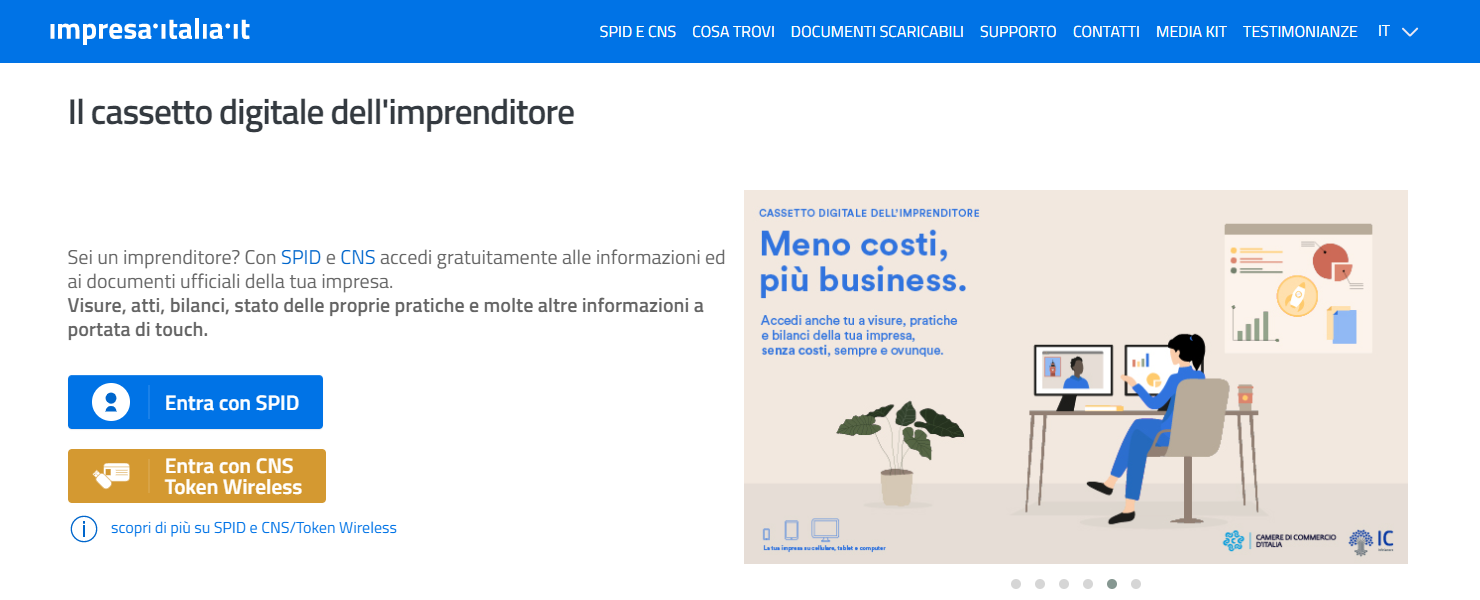Click the info circle icon
This screenshot has width=1480, height=600.
[84, 528]
